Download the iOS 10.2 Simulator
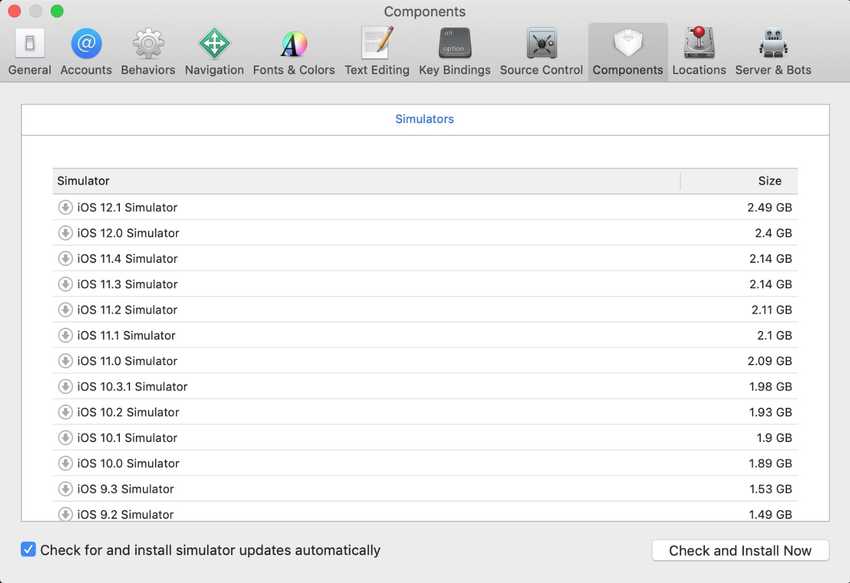Screen dimensions: 850x583 (65, 412)
